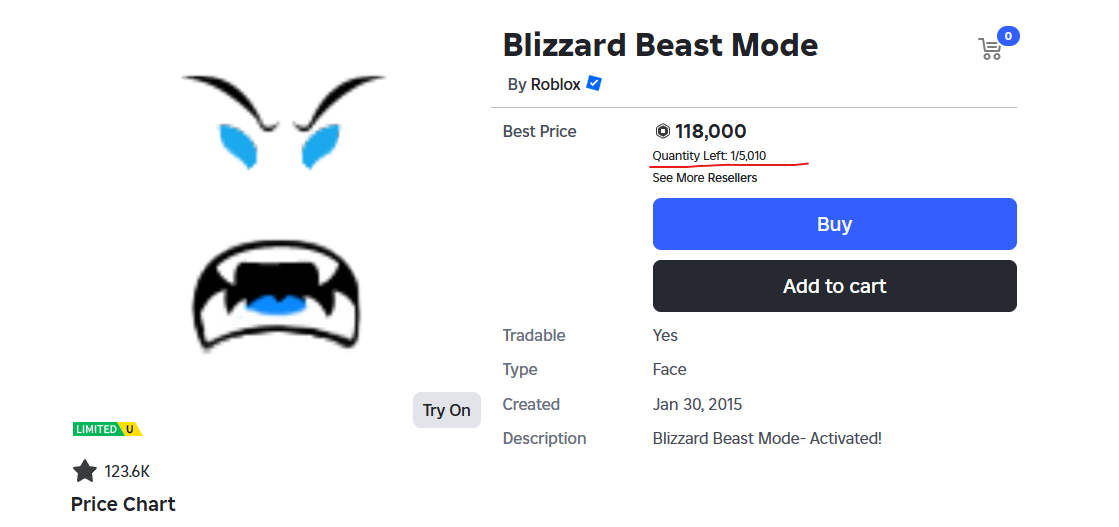Click the green Limited badge
The height and width of the screenshot is (527, 1119).
tap(96, 429)
